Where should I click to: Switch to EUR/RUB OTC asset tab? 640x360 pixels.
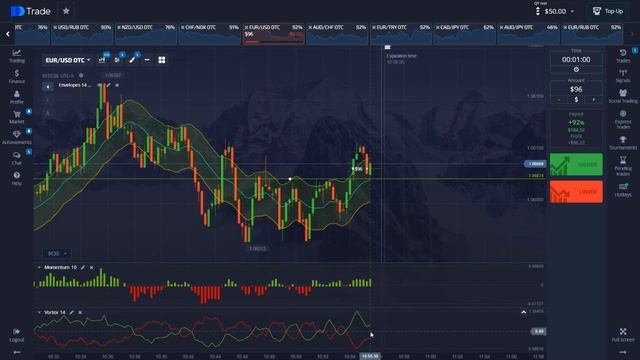click(x=592, y=34)
